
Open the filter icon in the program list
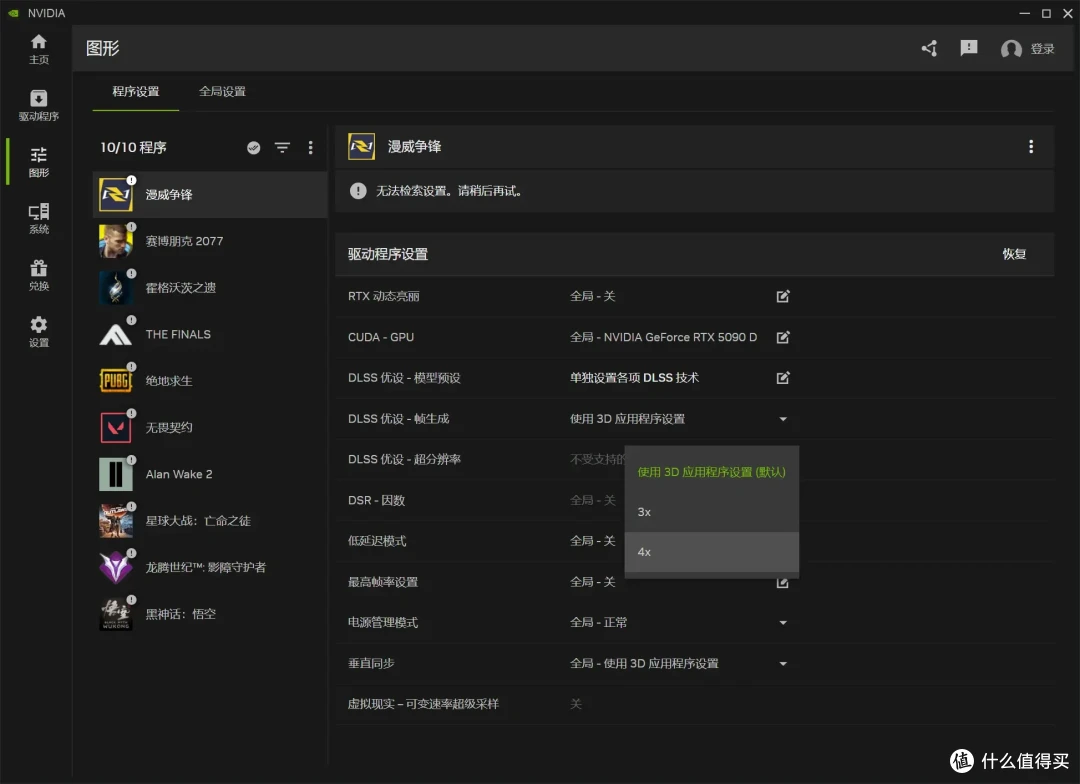(x=282, y=147)
